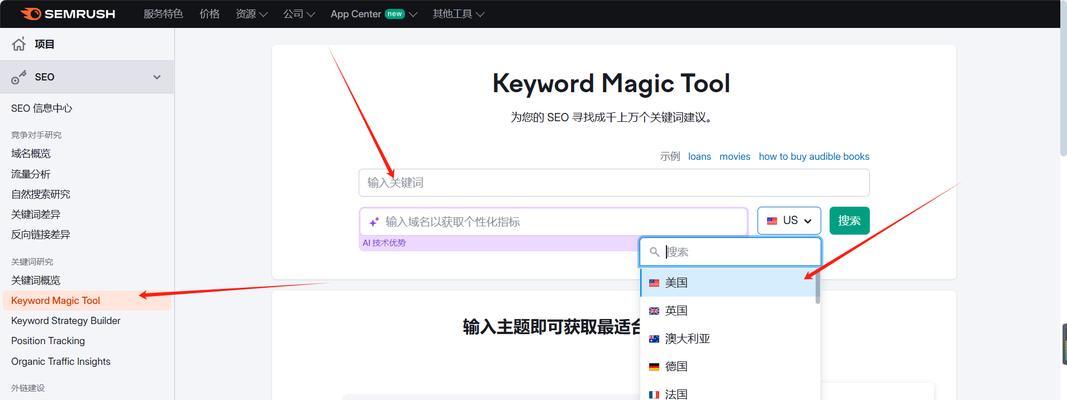The image size is (1067, 400).
Task: Click the magnifier icon in country search box
Action: click(655, 252)
